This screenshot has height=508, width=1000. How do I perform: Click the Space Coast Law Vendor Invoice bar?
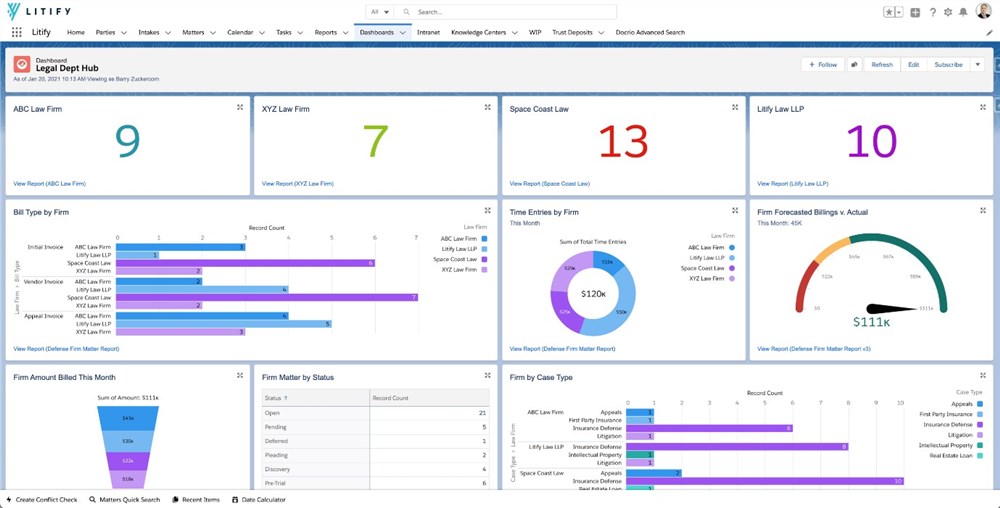point(267,298)
